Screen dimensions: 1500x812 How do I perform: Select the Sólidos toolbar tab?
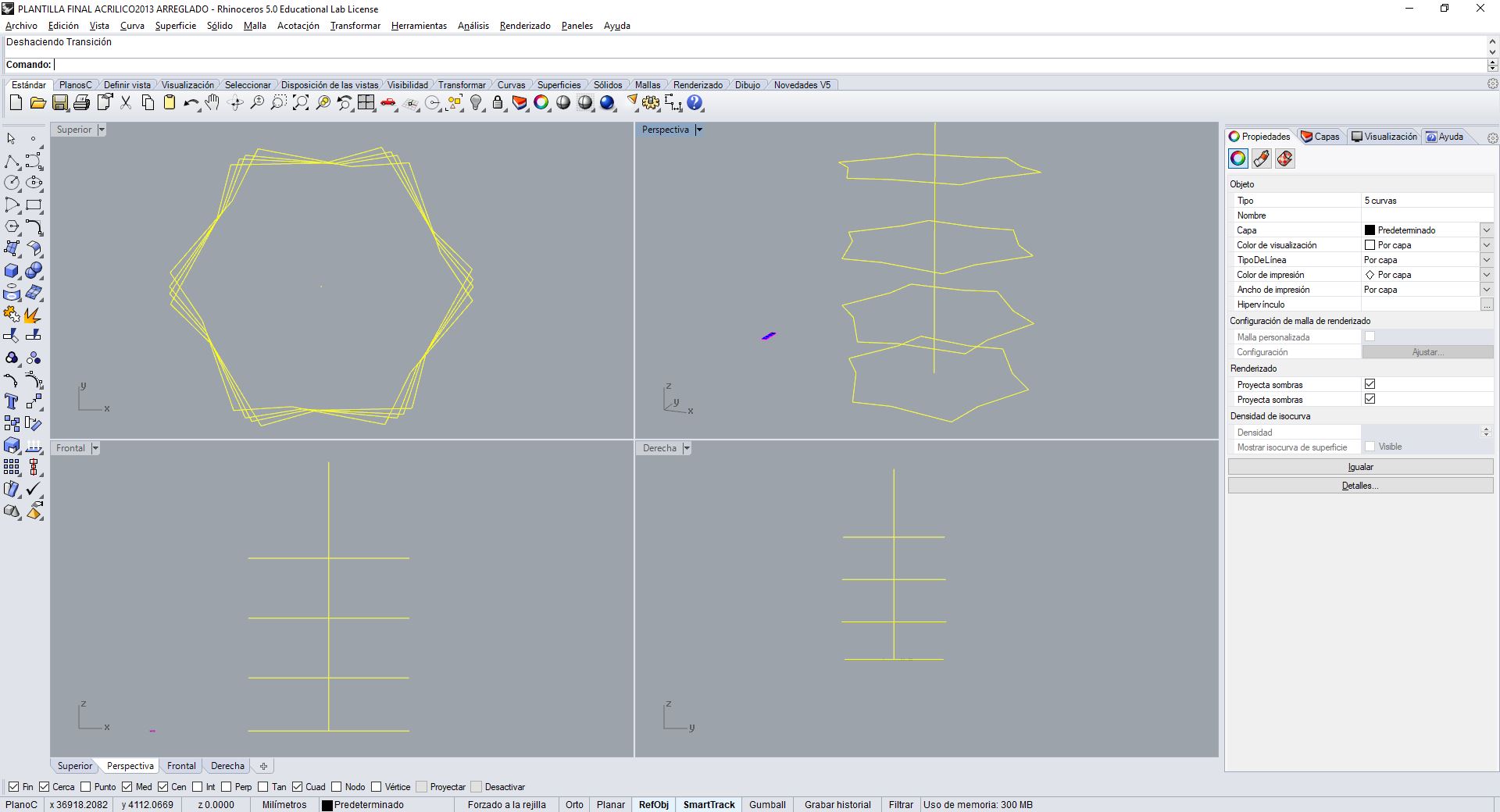point(608,85)
